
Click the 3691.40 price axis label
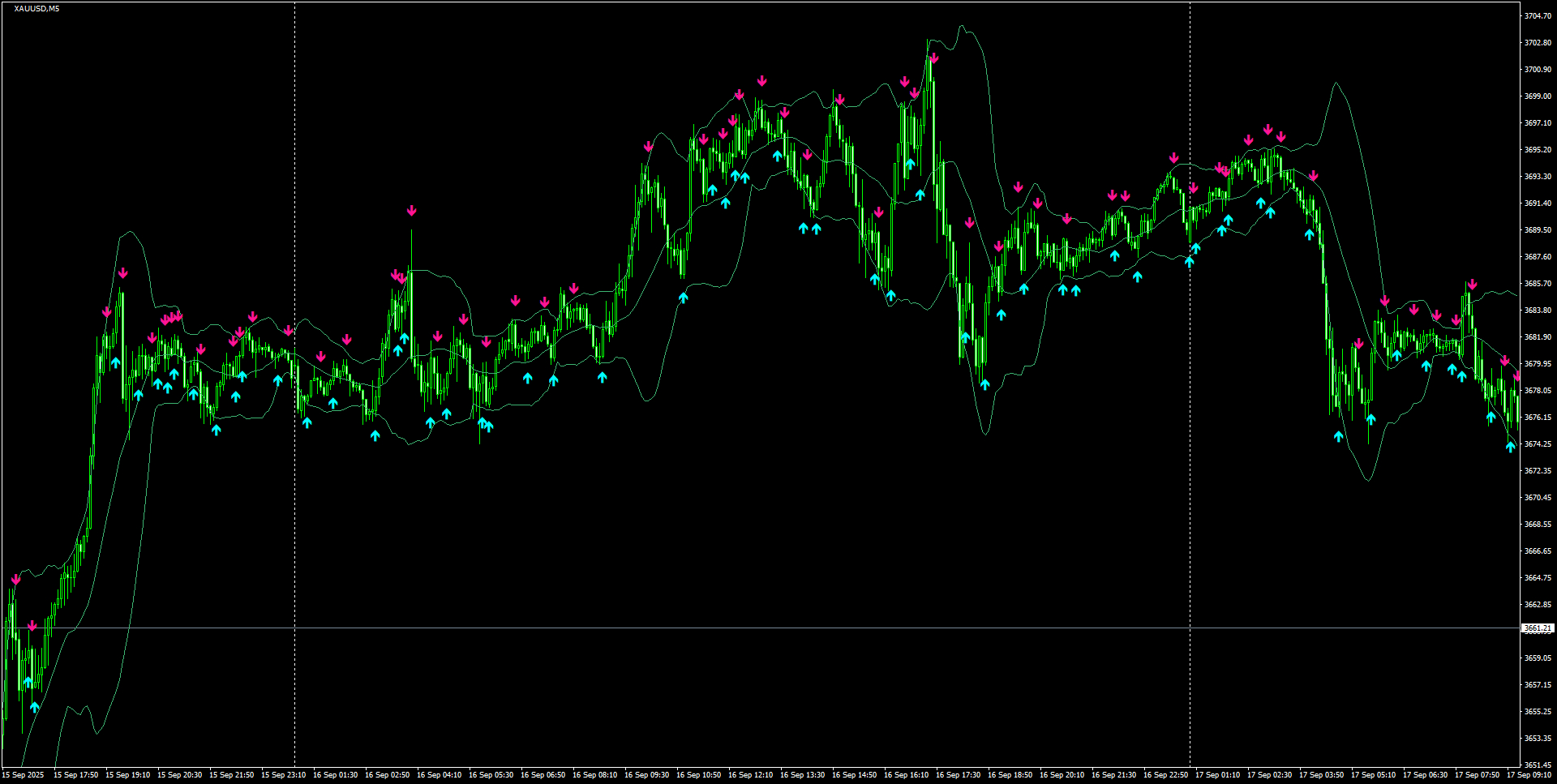[1538, 203]
